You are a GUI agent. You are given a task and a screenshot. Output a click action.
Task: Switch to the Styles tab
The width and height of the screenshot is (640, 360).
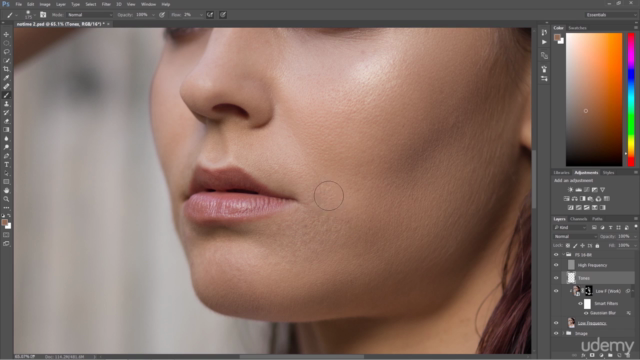608,172
